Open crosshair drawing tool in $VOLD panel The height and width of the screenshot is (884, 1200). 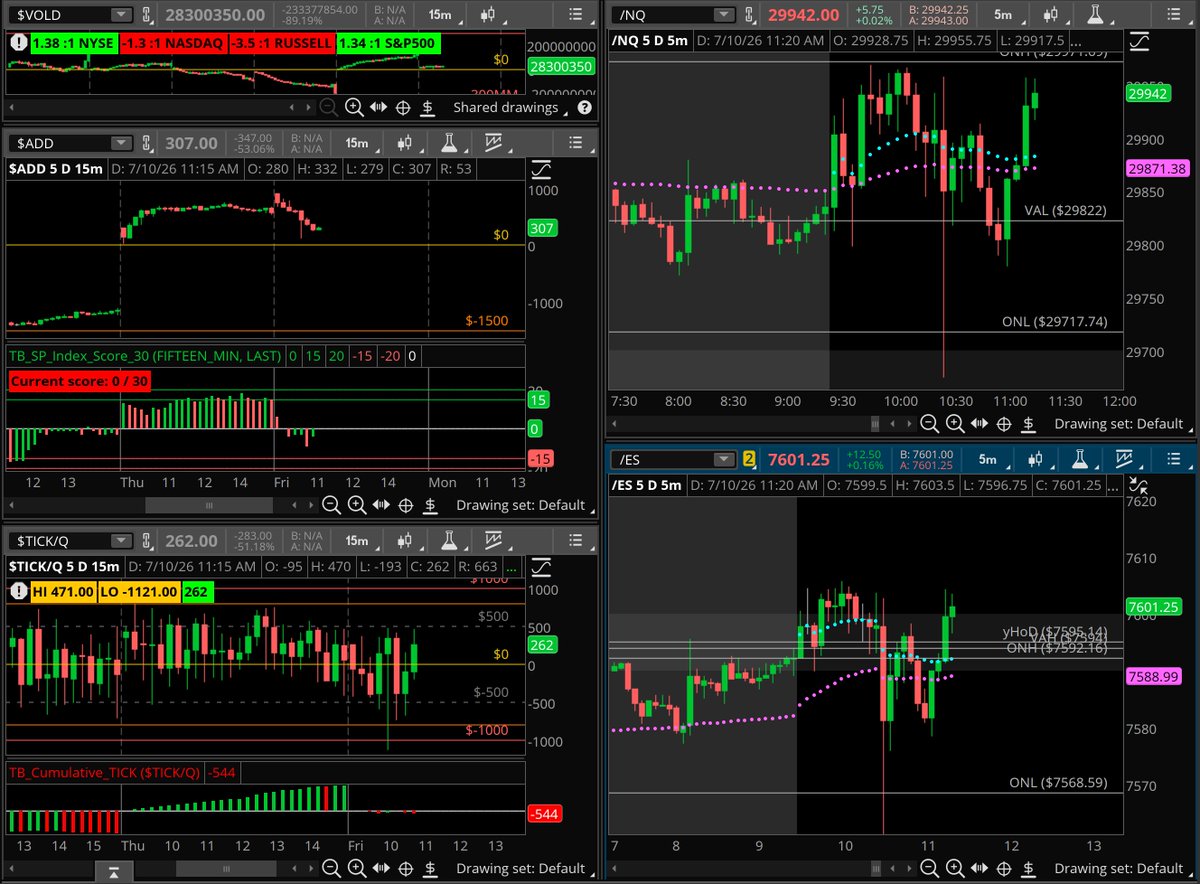coord(404,107)
